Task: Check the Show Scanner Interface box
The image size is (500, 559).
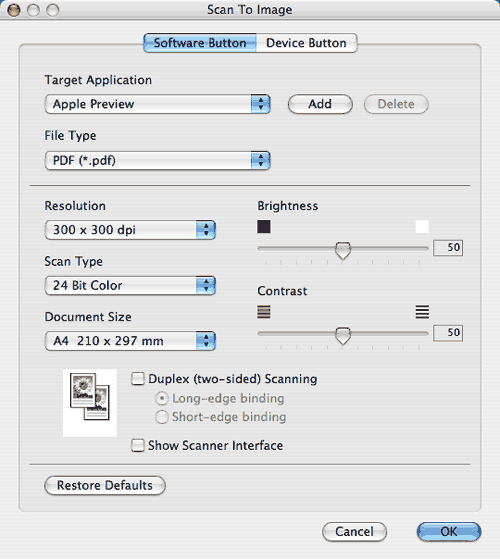Action: [x=138, y=445]
